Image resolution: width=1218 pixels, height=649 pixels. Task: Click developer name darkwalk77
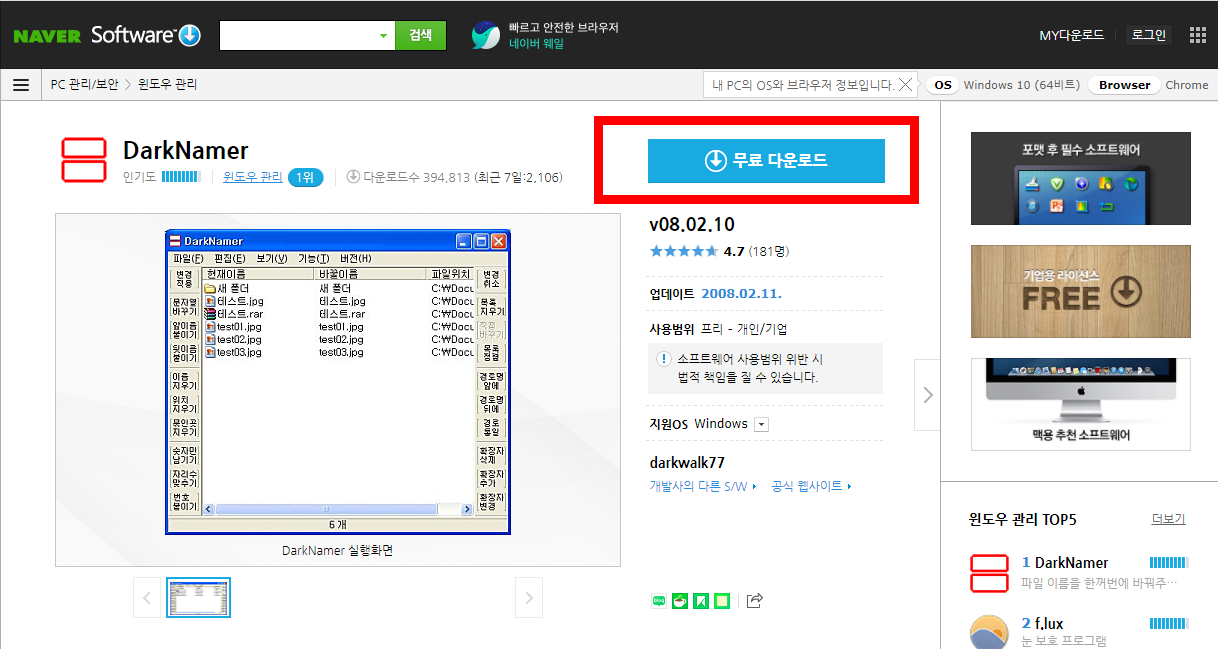pyautogui.click(x=687, y=463)
